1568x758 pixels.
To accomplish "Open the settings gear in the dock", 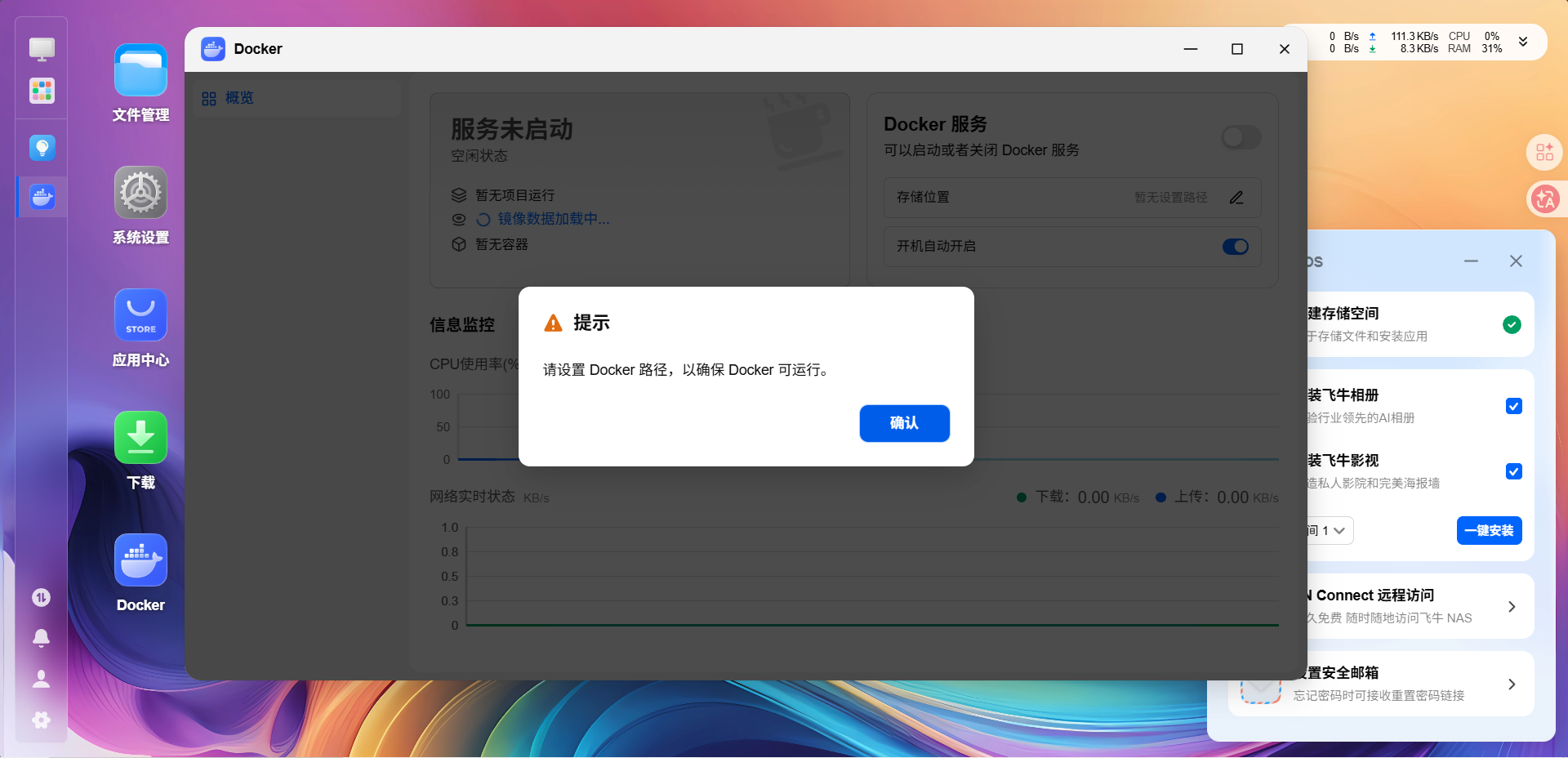I will pyautogui.click(x=41, y=720).
